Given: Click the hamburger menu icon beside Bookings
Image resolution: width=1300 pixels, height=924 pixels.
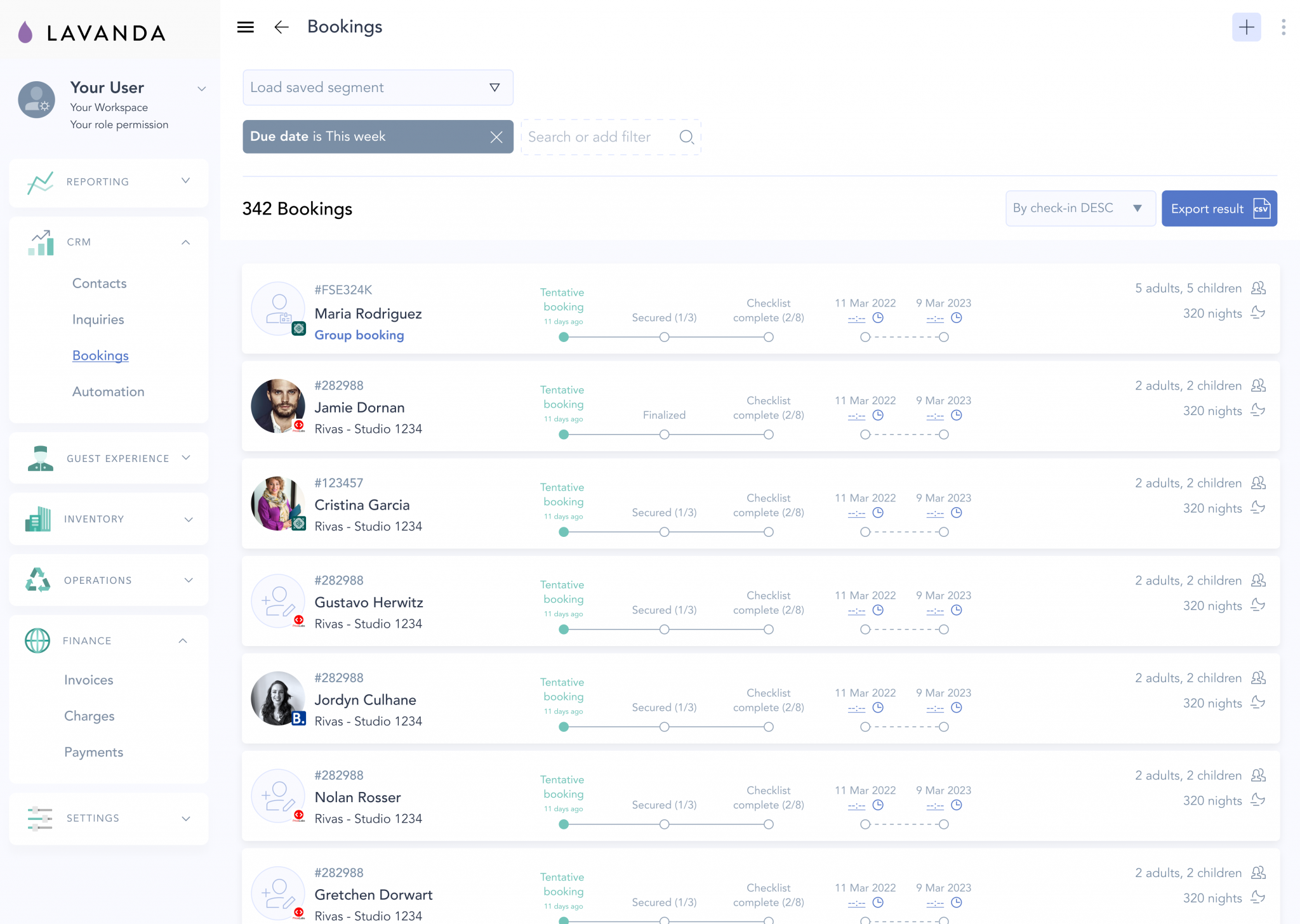Looking at the screenshot, I should (x=245, y=27).
